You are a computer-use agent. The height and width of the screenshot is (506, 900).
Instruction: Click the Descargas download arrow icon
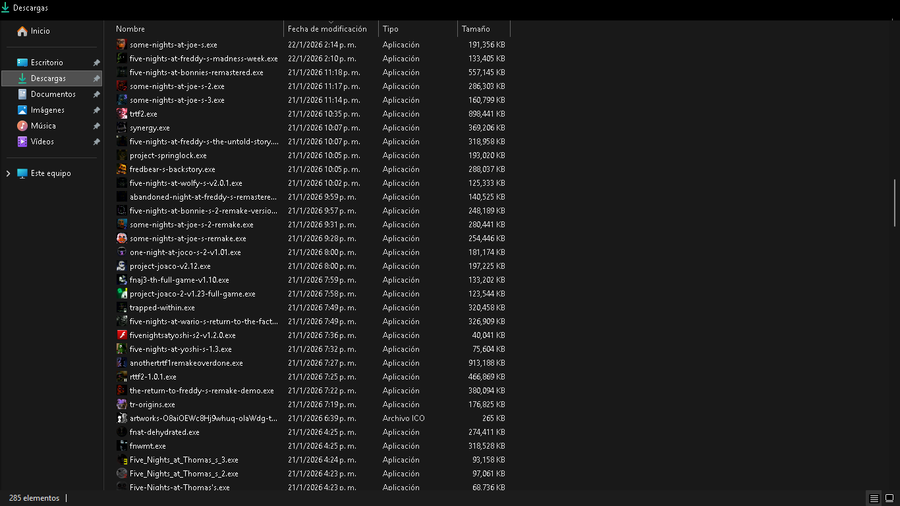(x=22, y=78)
